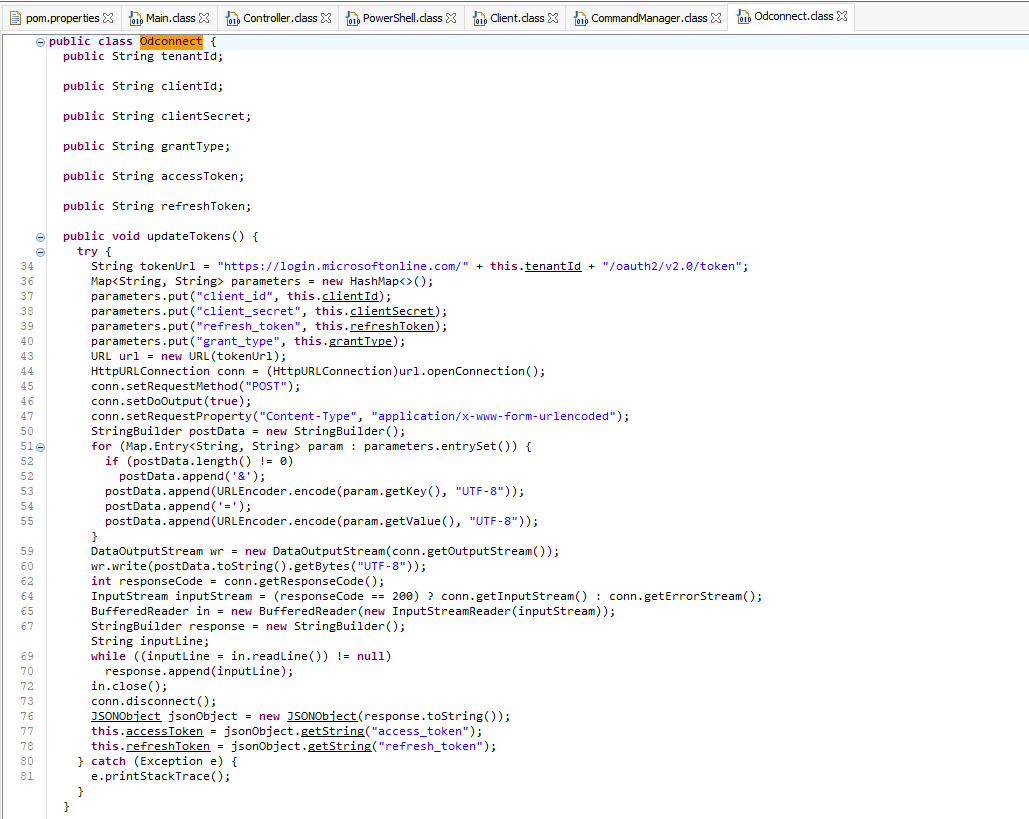Click the Main.class file icon
The image size is (1029, 819).
point(135,18)
